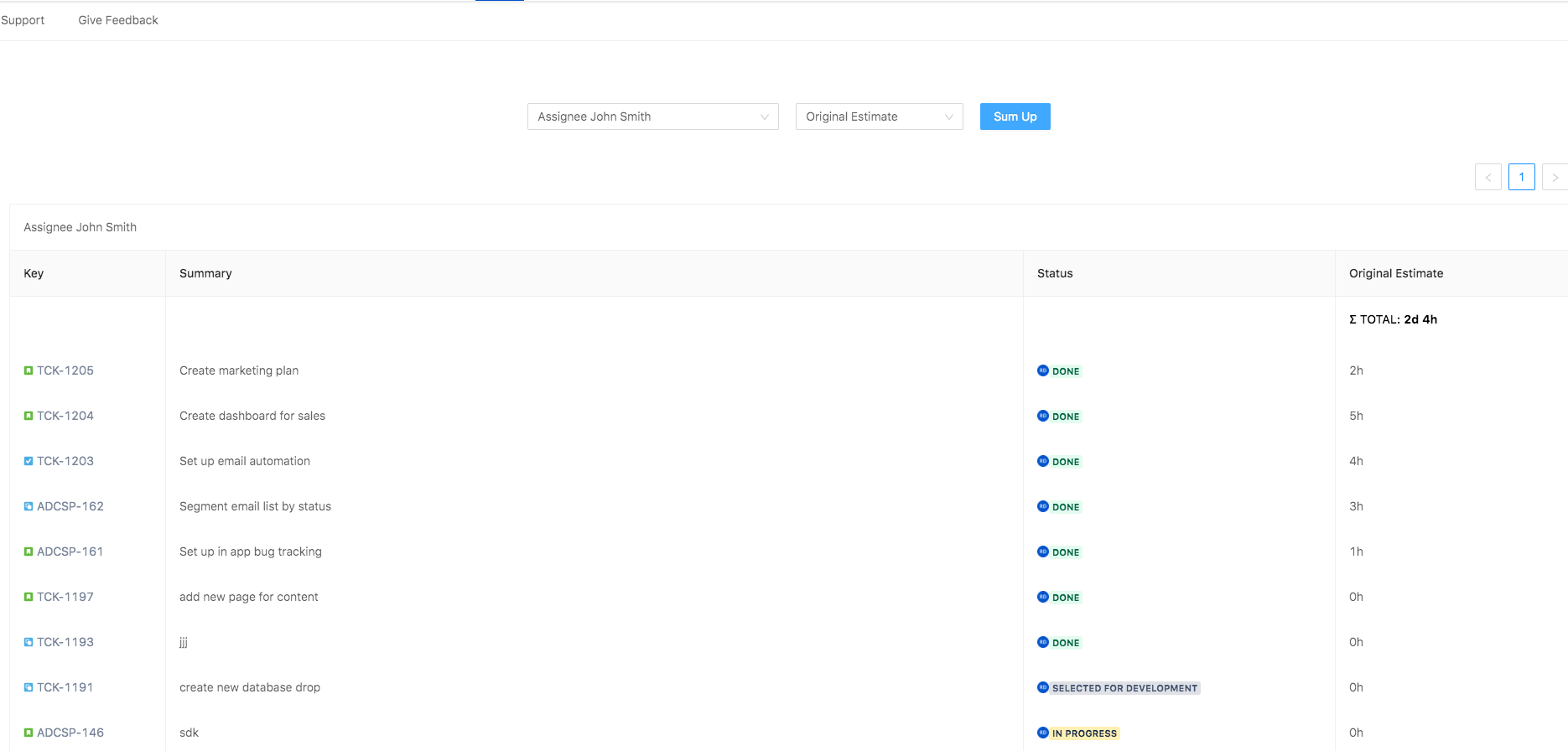Click summary 'Create marketing plan'
The height and width of the screenshot is (751, 1568).
pos(239,370)
